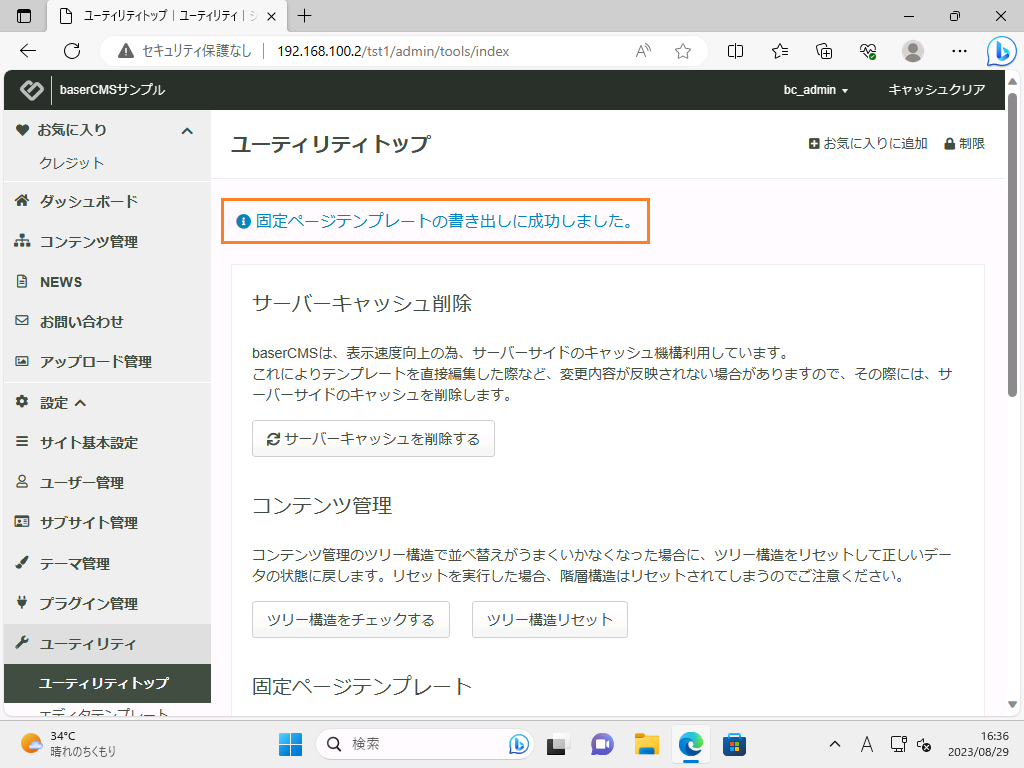This screenshot has height=768, width=1024.
Task: Open テーマ管理 in sidebar
Action: click(74, 564)
